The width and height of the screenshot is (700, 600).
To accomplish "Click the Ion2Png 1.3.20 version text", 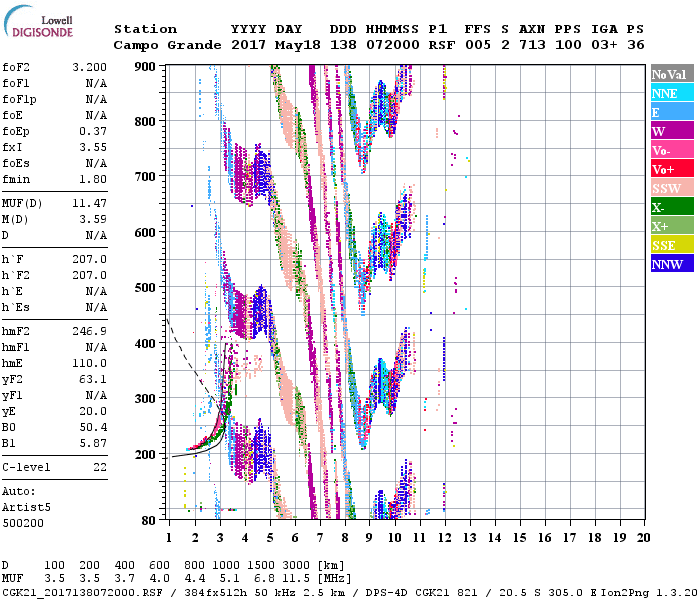I will [649, 593].
